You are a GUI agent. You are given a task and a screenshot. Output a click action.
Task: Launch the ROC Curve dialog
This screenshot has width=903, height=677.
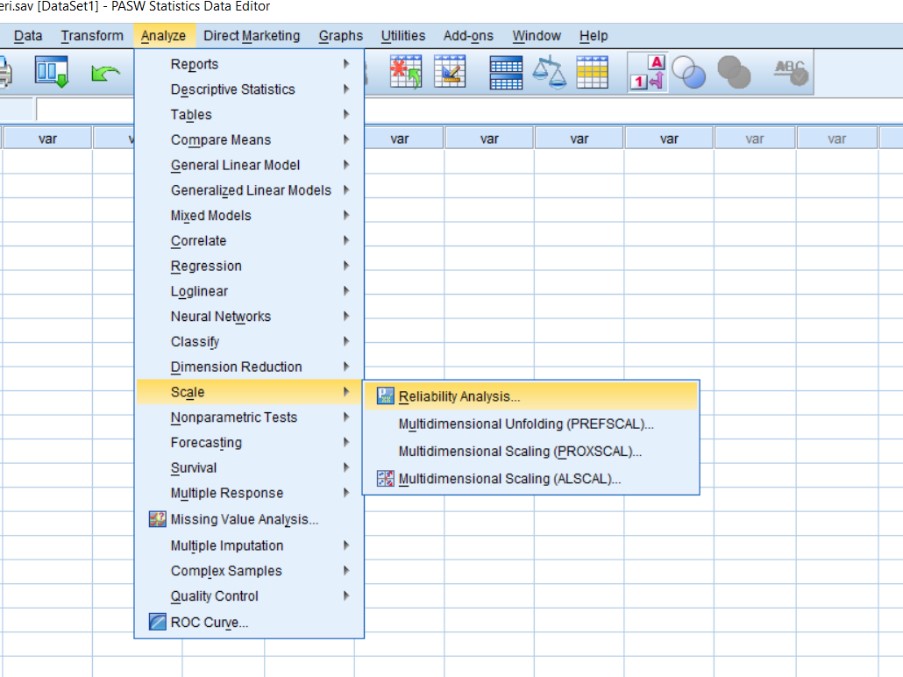coord(209,622)
